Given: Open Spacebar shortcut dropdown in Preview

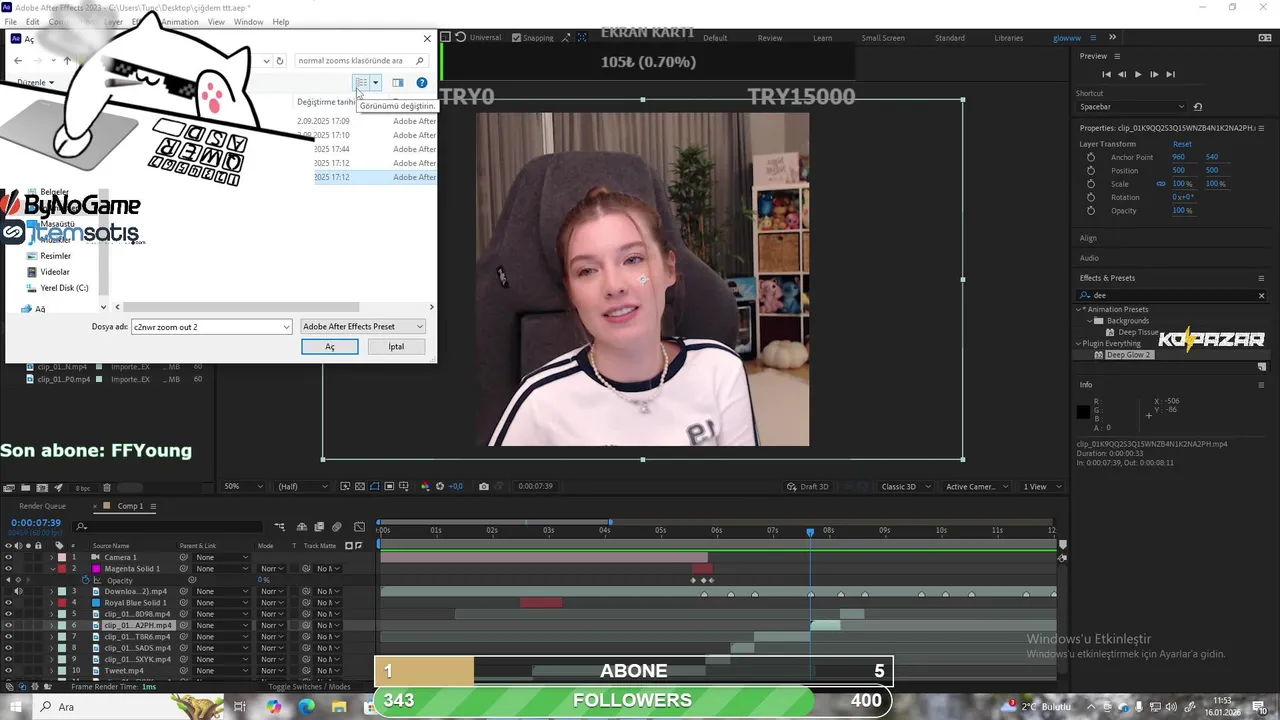Looking at the screenshot, I should pos(1132,107).
